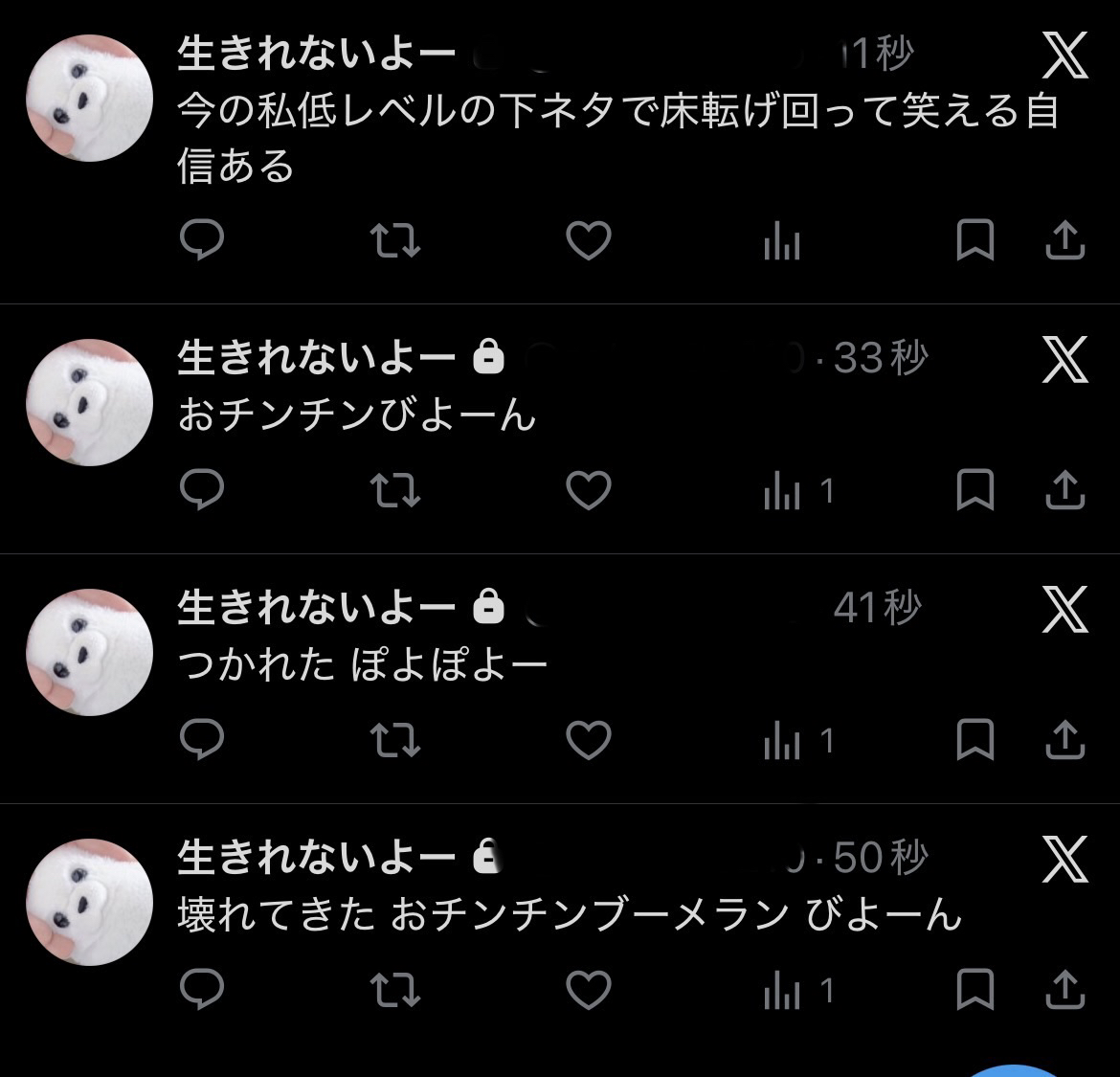Open the tweet text 今の私低レベルの下ネタ
Image resolution: width=1120 pixels, height=1077 pixels.
tap(617, 139)
